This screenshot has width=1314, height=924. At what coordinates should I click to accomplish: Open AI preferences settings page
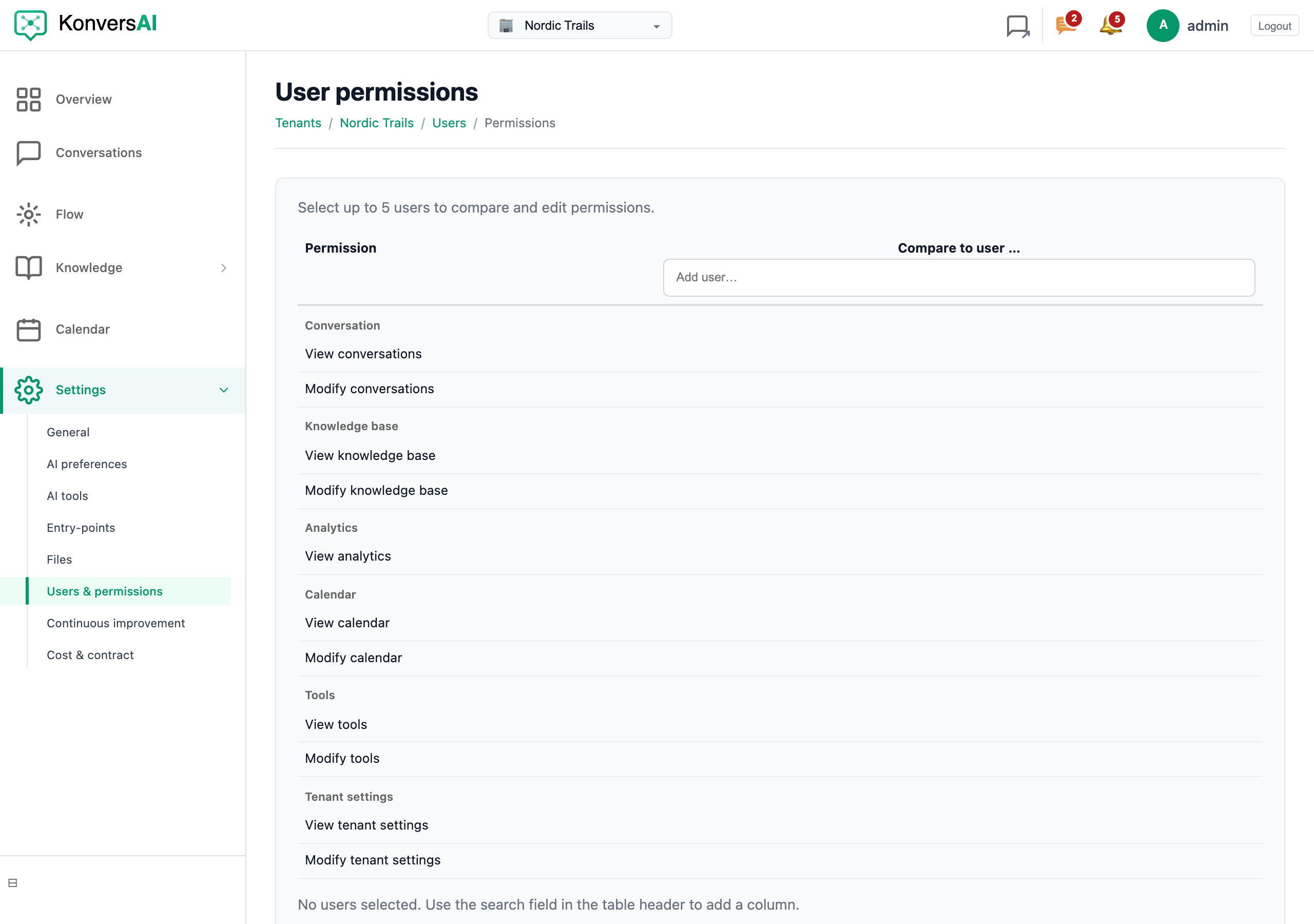click(x=87, y=464)
